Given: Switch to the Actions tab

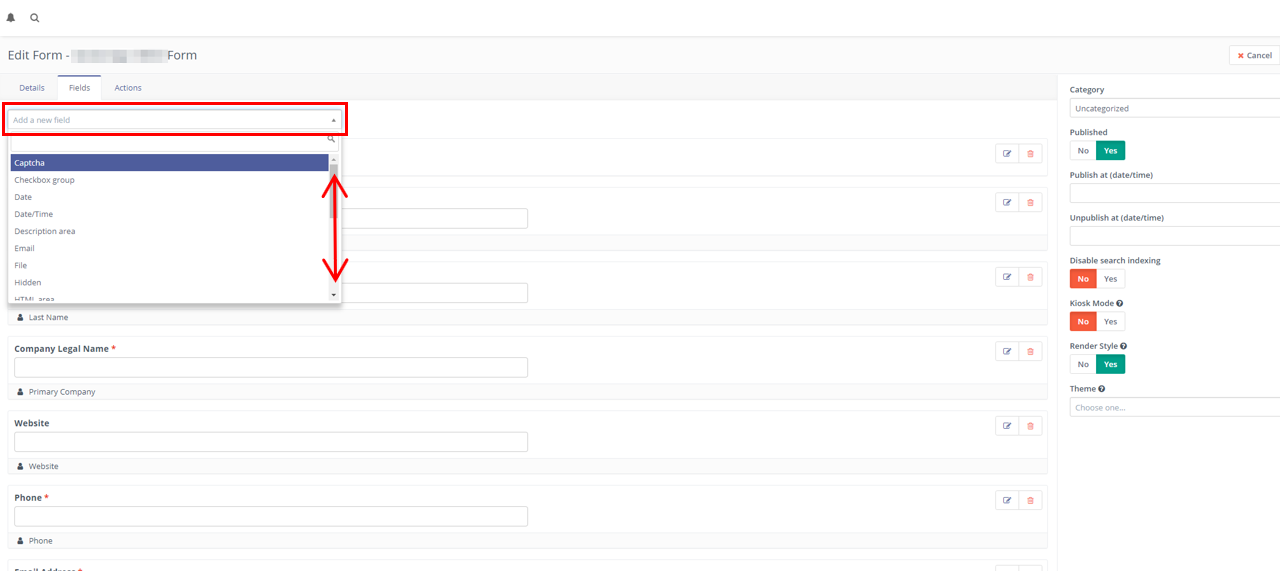Looking at the screenshot, I should pyautogui.click(x=128, y=88).
